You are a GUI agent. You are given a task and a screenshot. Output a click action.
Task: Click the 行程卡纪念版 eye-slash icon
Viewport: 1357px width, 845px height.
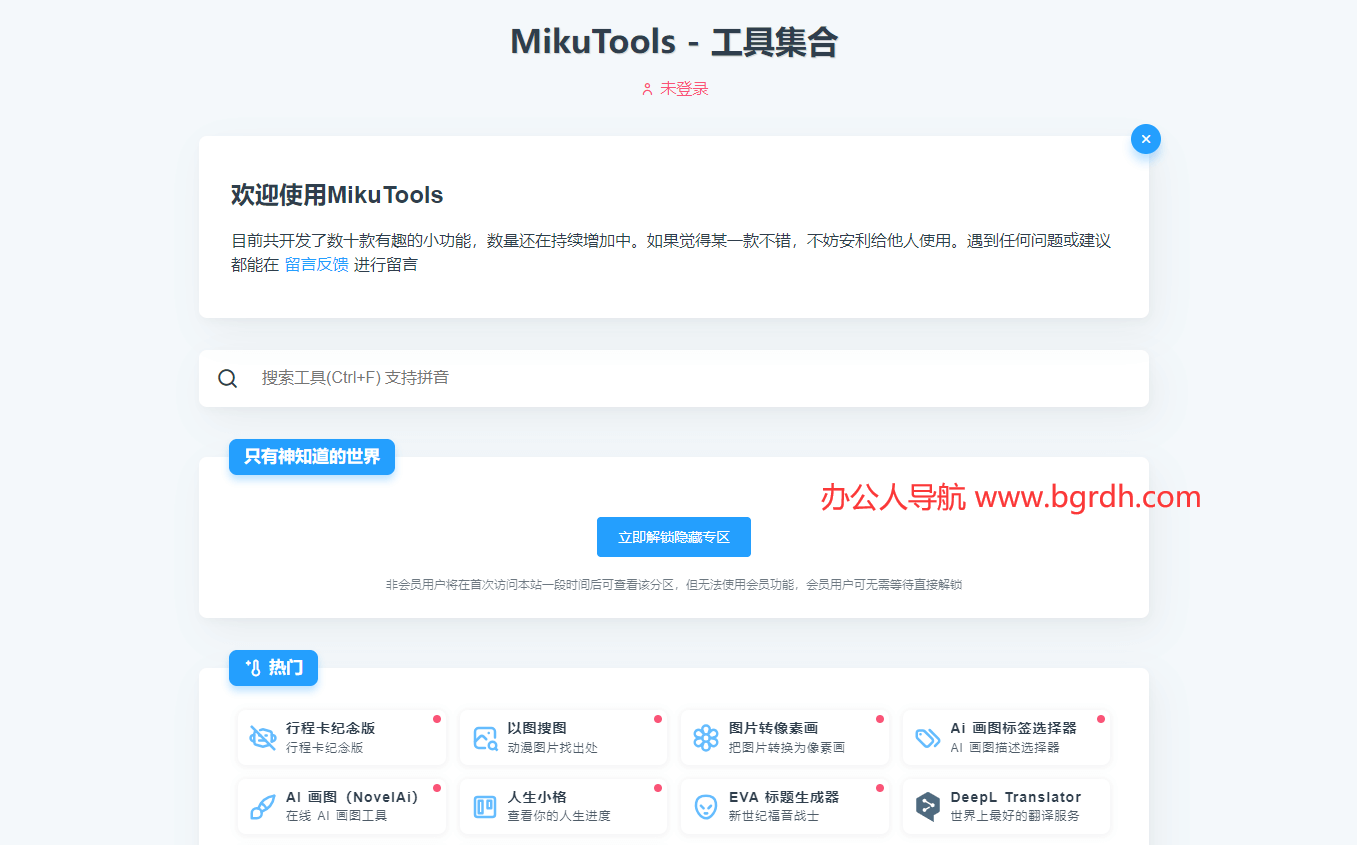(x=263, y=738)
